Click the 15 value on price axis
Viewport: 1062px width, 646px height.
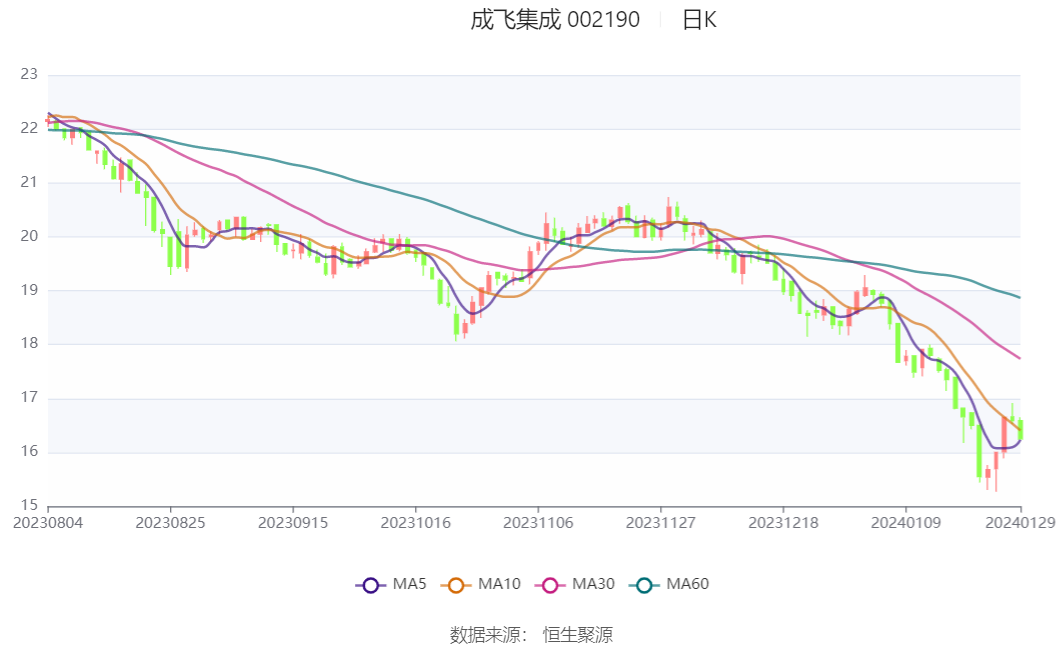pos(29,505)
